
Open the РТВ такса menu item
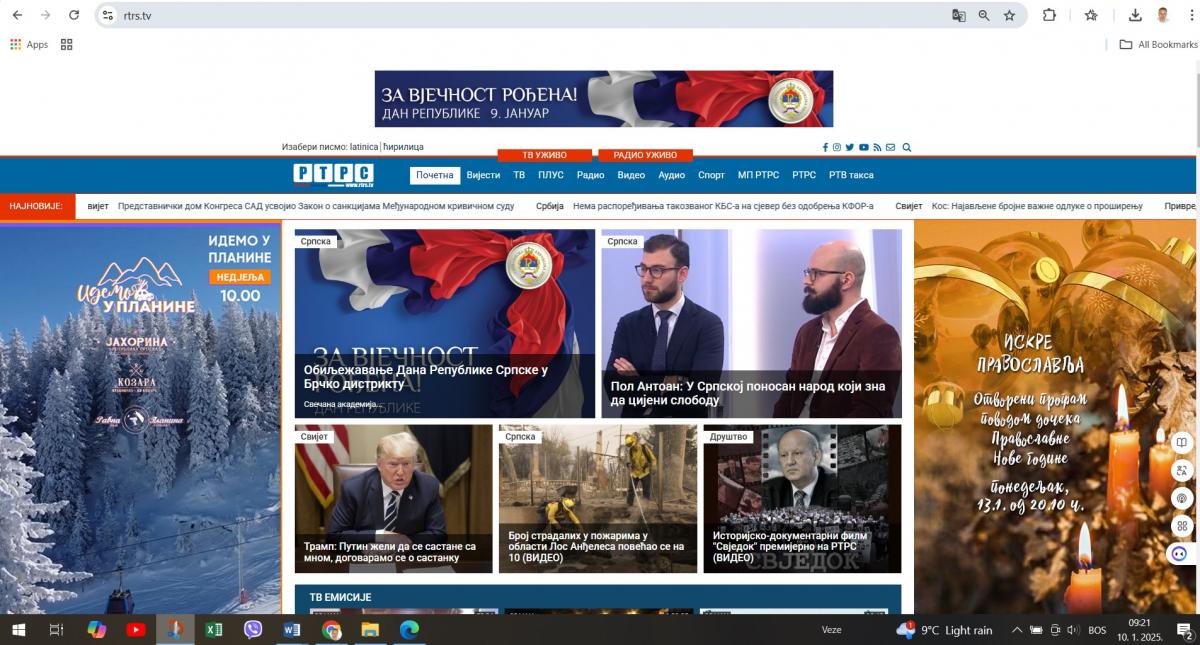(x=851, y=175)
